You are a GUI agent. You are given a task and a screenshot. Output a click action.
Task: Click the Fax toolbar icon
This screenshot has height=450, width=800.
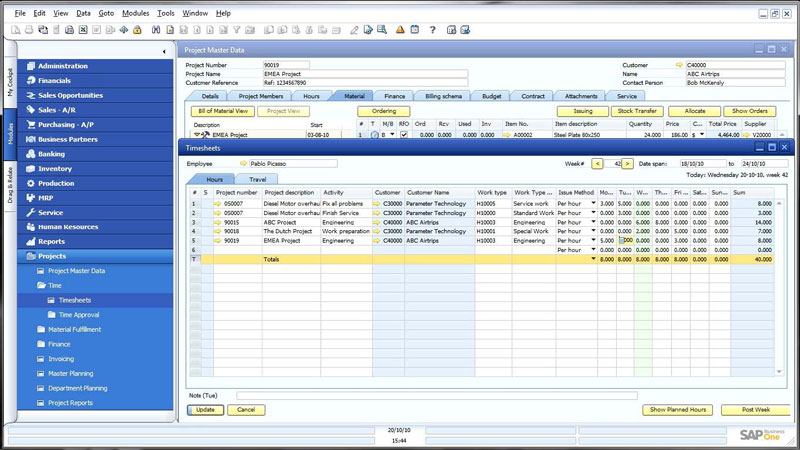point(69,30)
